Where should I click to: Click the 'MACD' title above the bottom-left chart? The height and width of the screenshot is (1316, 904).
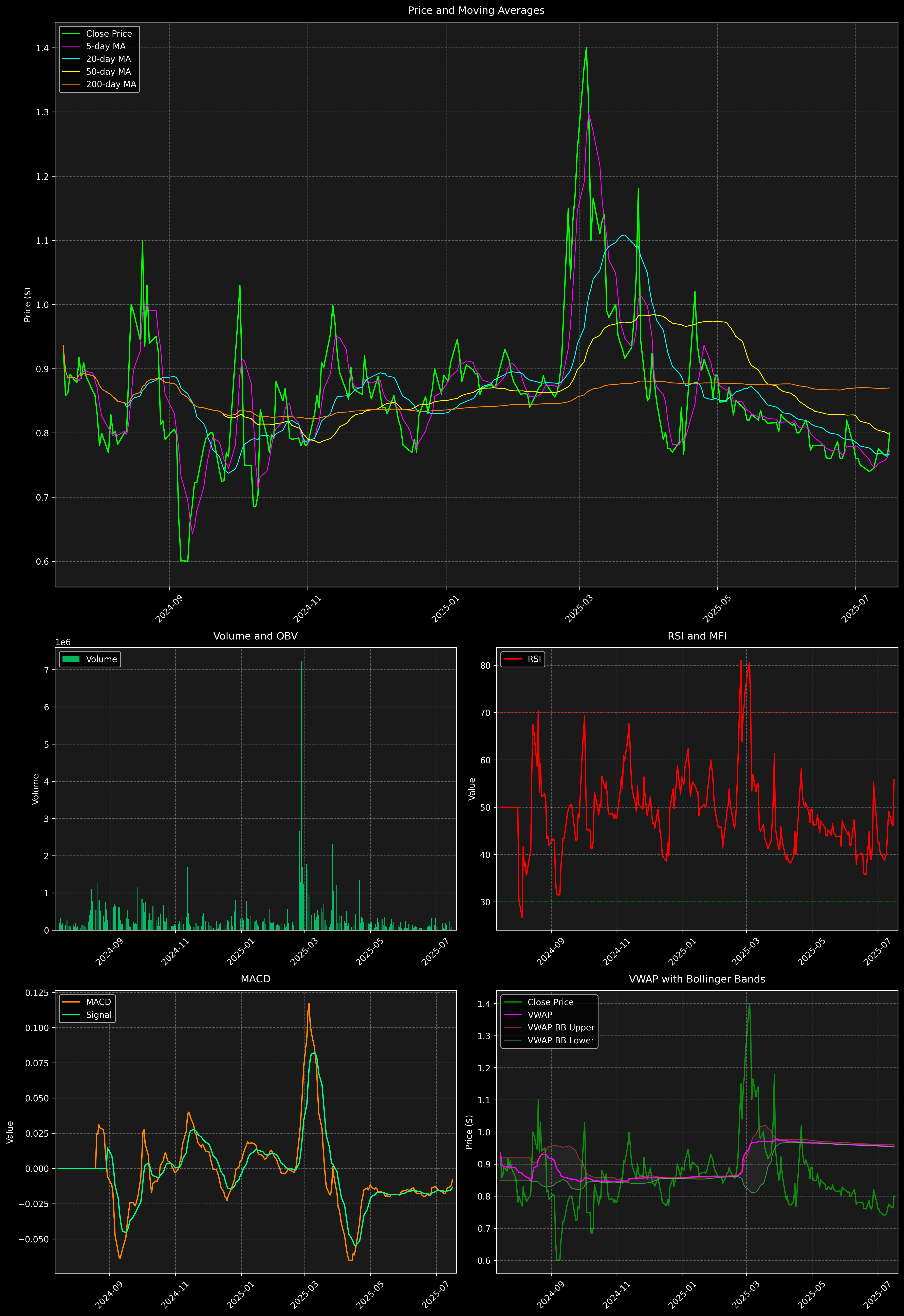pyautogui.click(x=255, y=979)
